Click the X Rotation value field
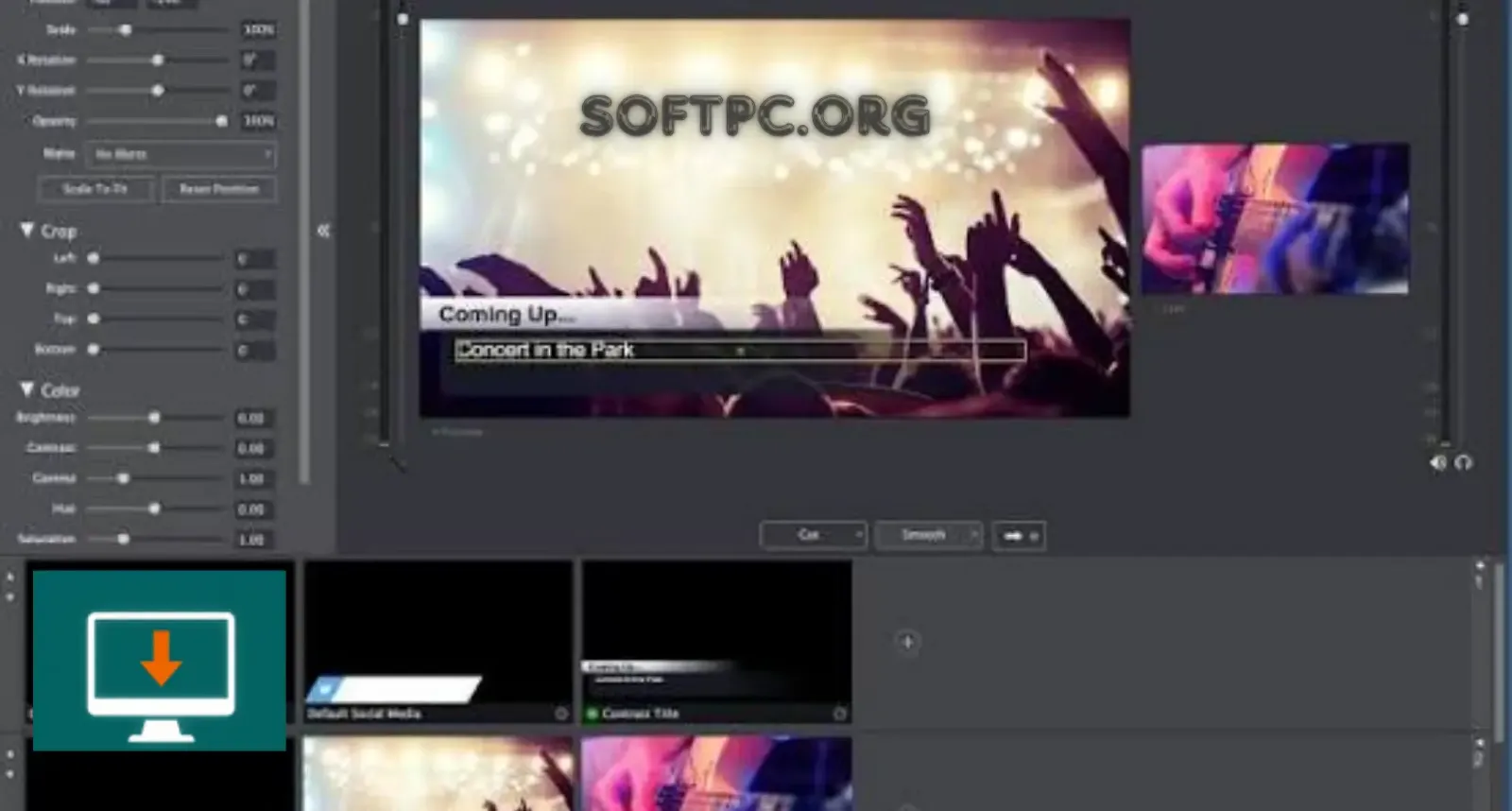 (x=257, y=60)
